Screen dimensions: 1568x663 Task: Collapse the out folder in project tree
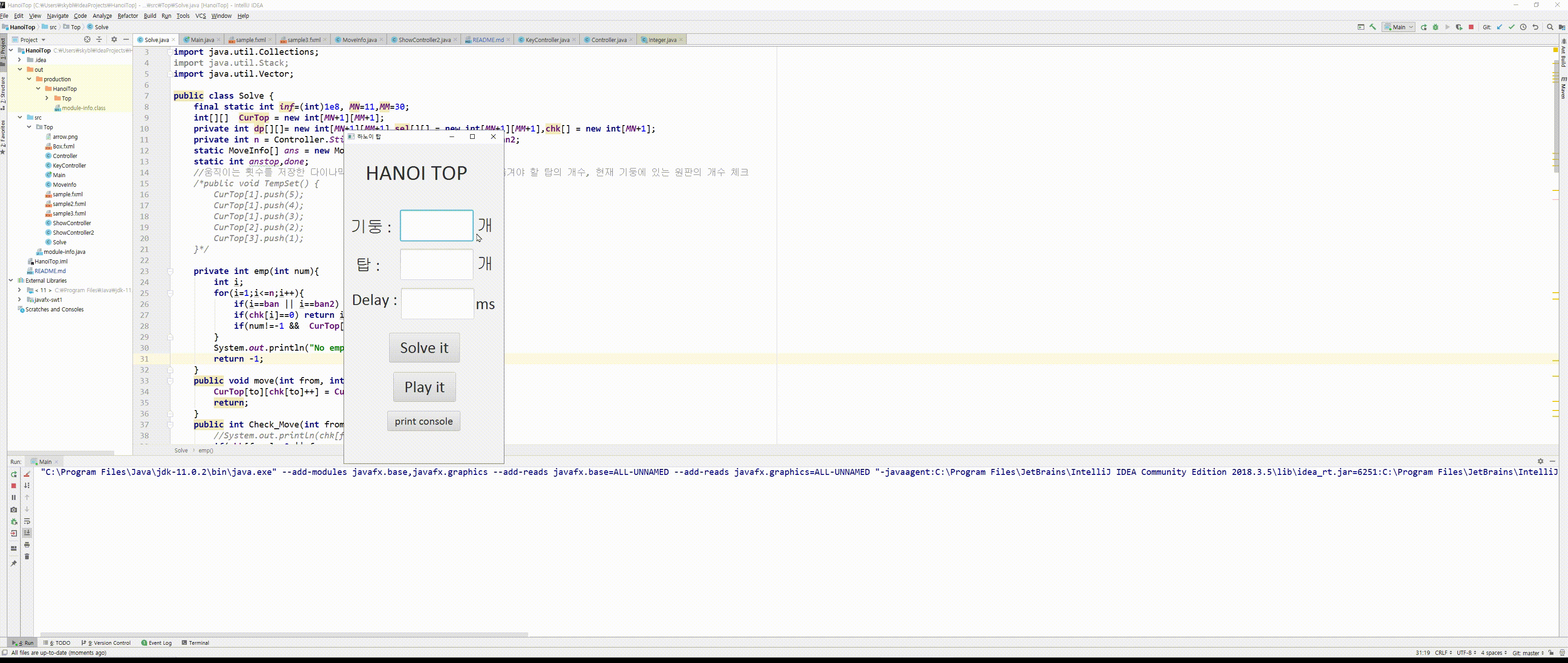tap(20, 69)
